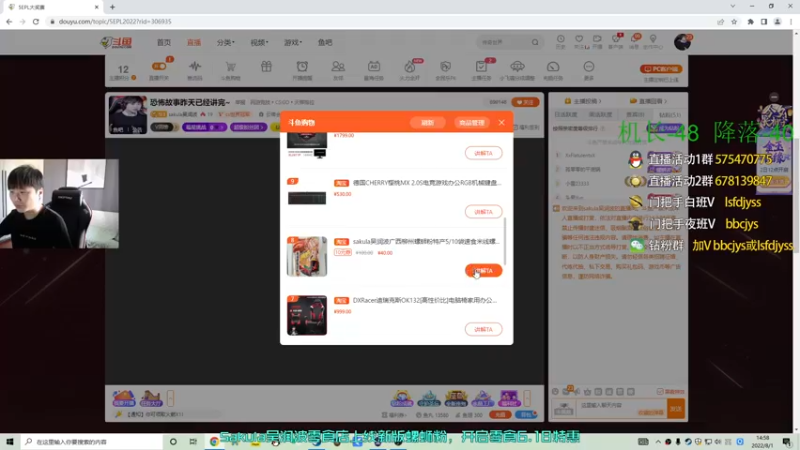Click the Cortana circle in taskbar
This screenshot has height=450, width=800.
(173, 442)
